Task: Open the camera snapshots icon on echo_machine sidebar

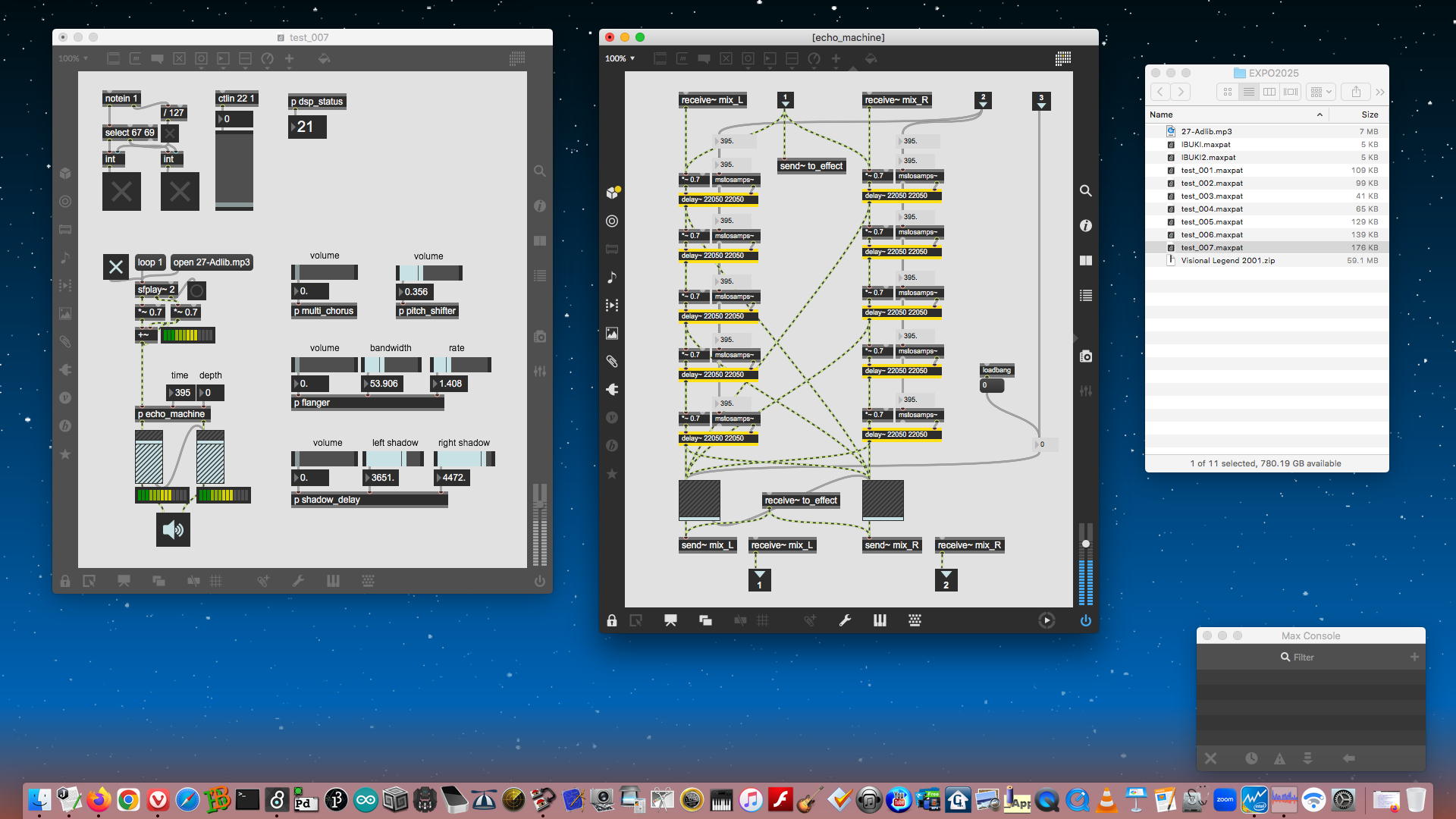Action: click(x=1086, y=356)
